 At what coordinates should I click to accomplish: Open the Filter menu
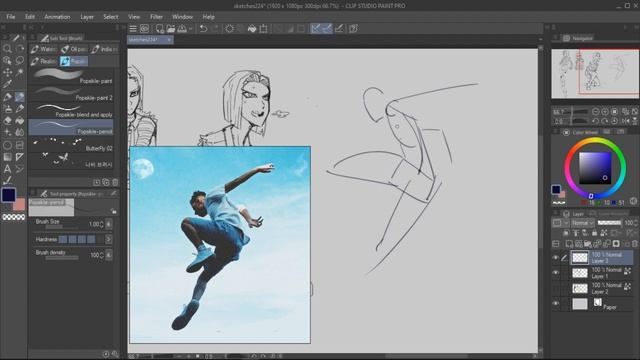click(156, 17)
